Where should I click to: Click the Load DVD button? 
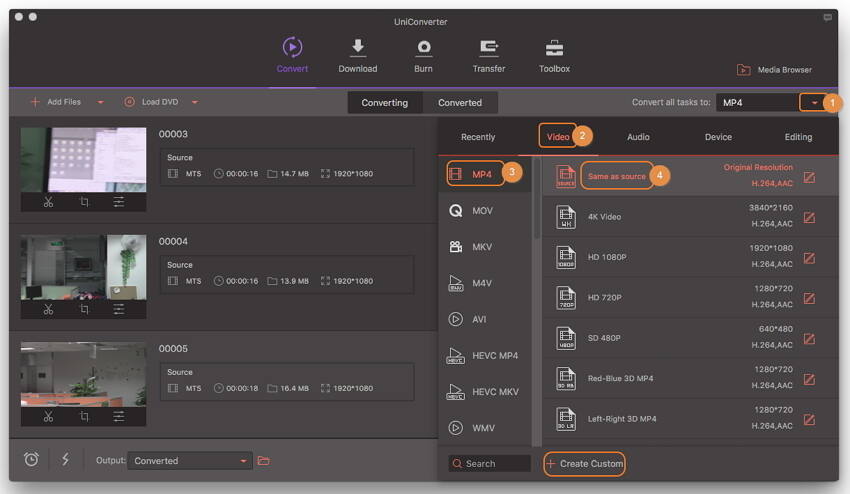point(151,101)
